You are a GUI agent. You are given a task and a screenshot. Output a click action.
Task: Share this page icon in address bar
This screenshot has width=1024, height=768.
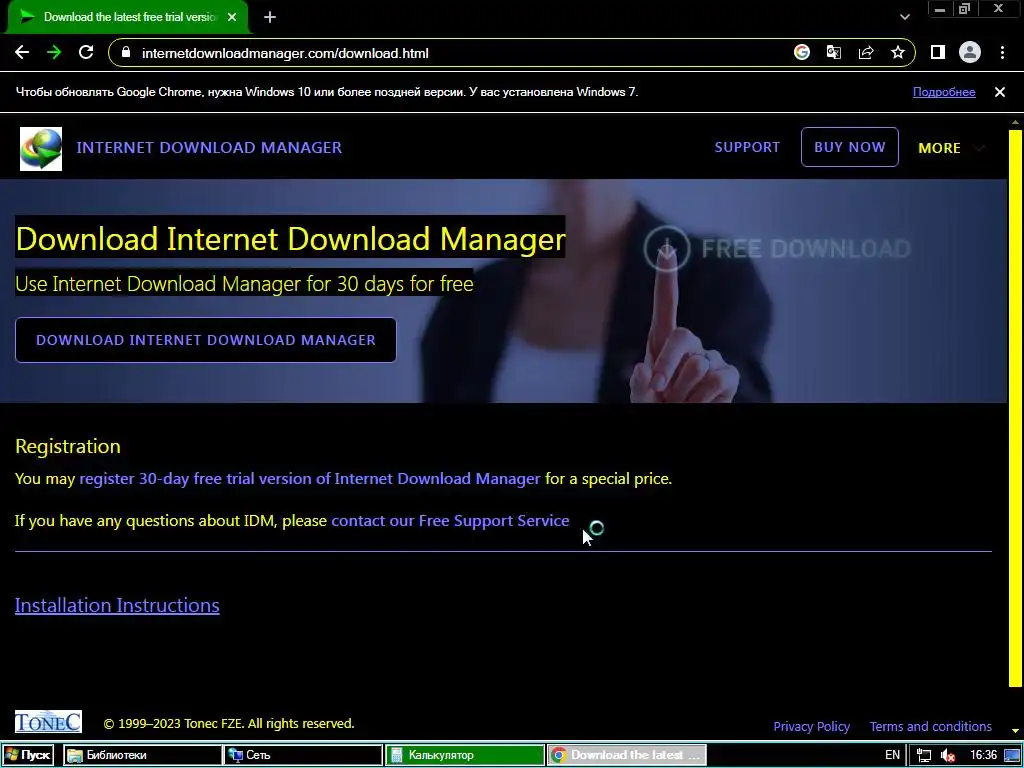click(x=866, y=52)
